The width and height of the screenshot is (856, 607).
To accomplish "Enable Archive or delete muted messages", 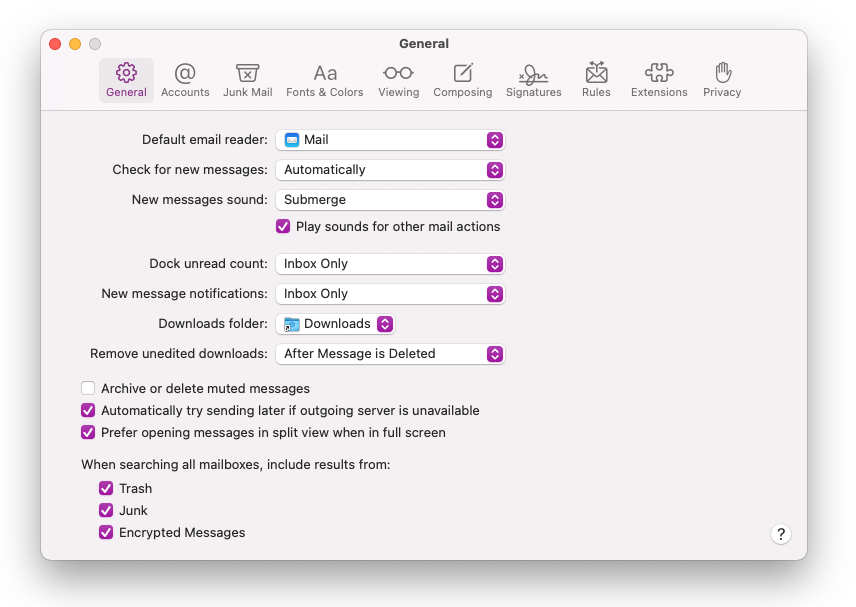I will pos(88,388).
